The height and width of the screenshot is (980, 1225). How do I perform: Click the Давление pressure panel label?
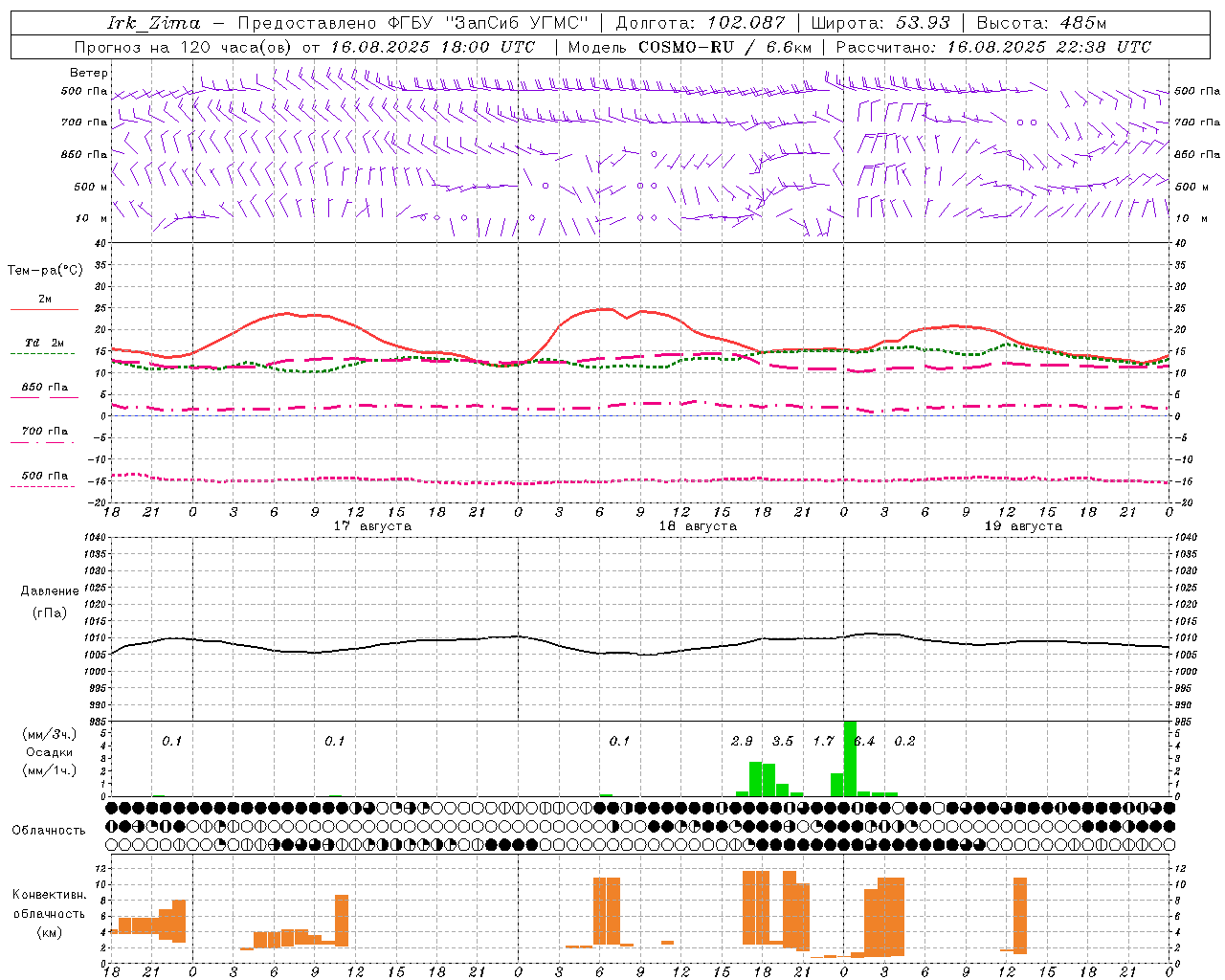pyautogui.click(x=50, y=591)
